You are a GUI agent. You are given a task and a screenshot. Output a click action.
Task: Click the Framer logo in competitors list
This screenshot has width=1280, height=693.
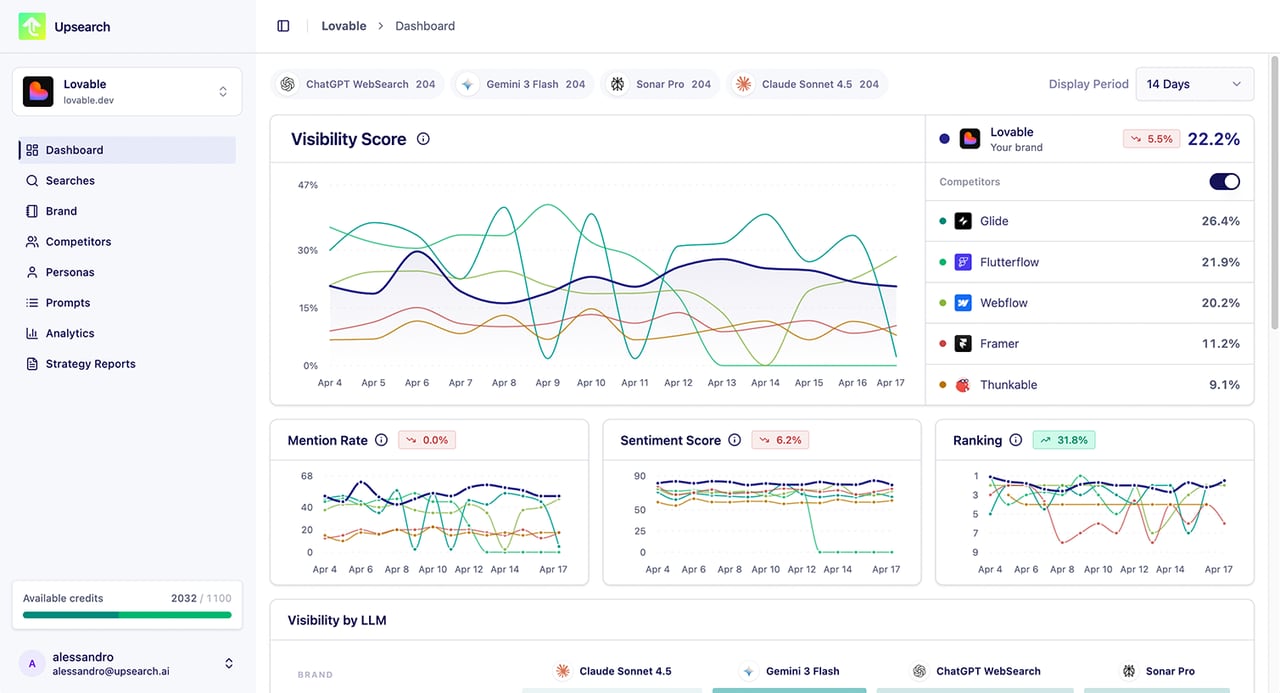click(x=963, y=344)
